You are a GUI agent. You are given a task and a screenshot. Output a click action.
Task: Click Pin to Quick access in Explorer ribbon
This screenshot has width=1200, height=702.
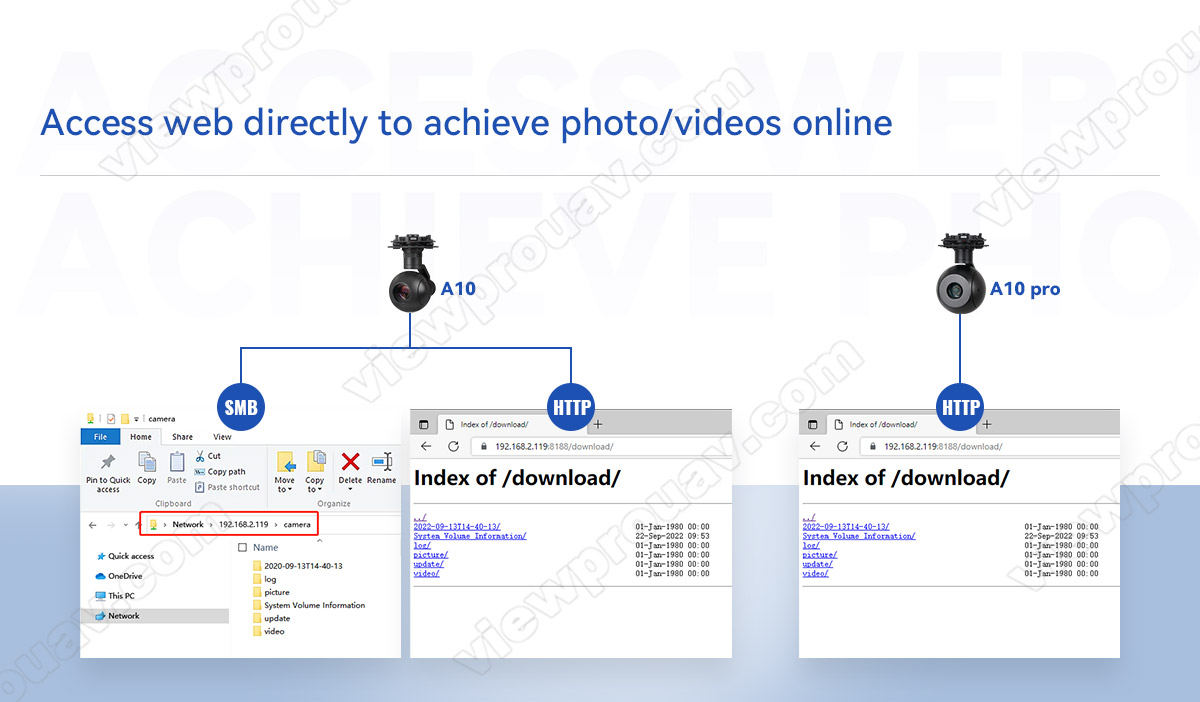(108, 472)
